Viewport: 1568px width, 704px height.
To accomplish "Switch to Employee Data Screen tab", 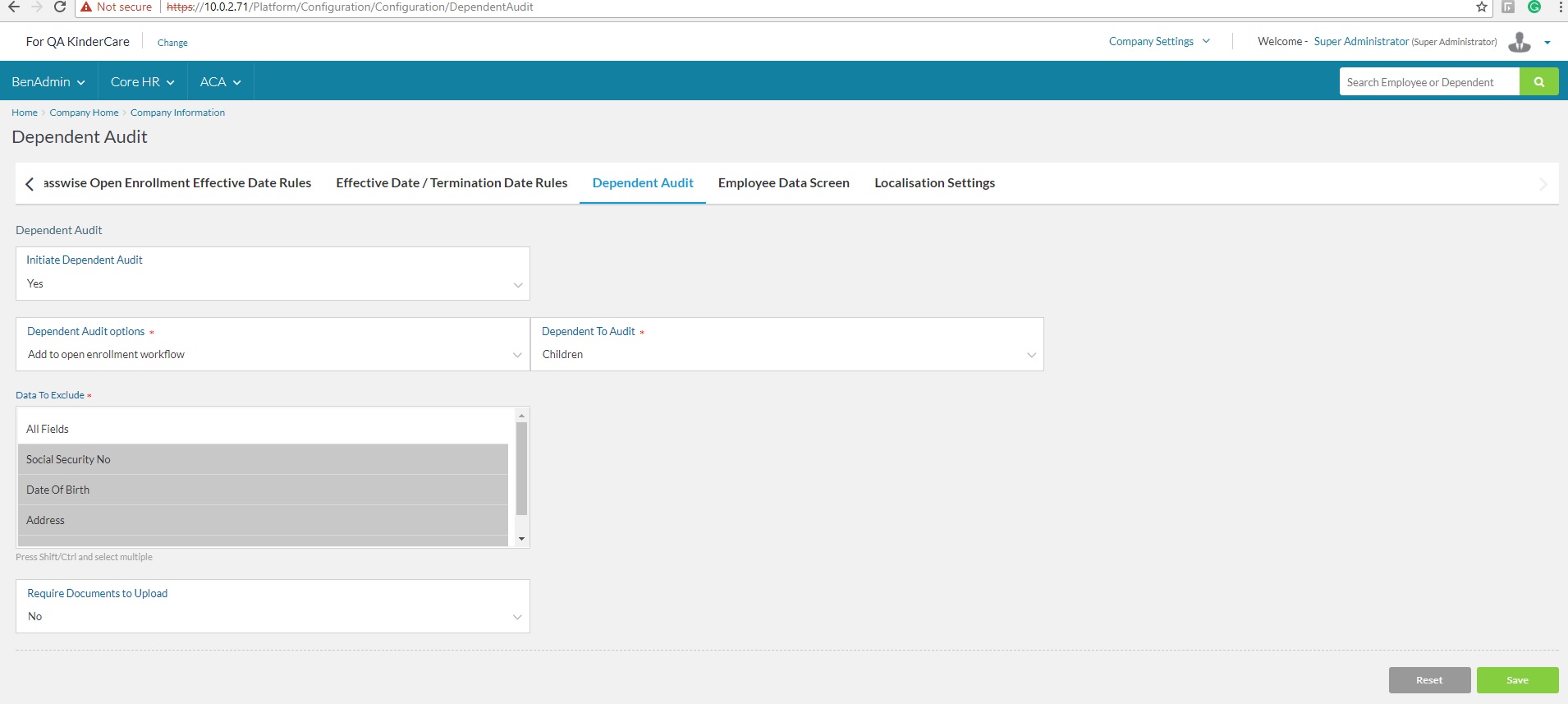I will point(783,183).
